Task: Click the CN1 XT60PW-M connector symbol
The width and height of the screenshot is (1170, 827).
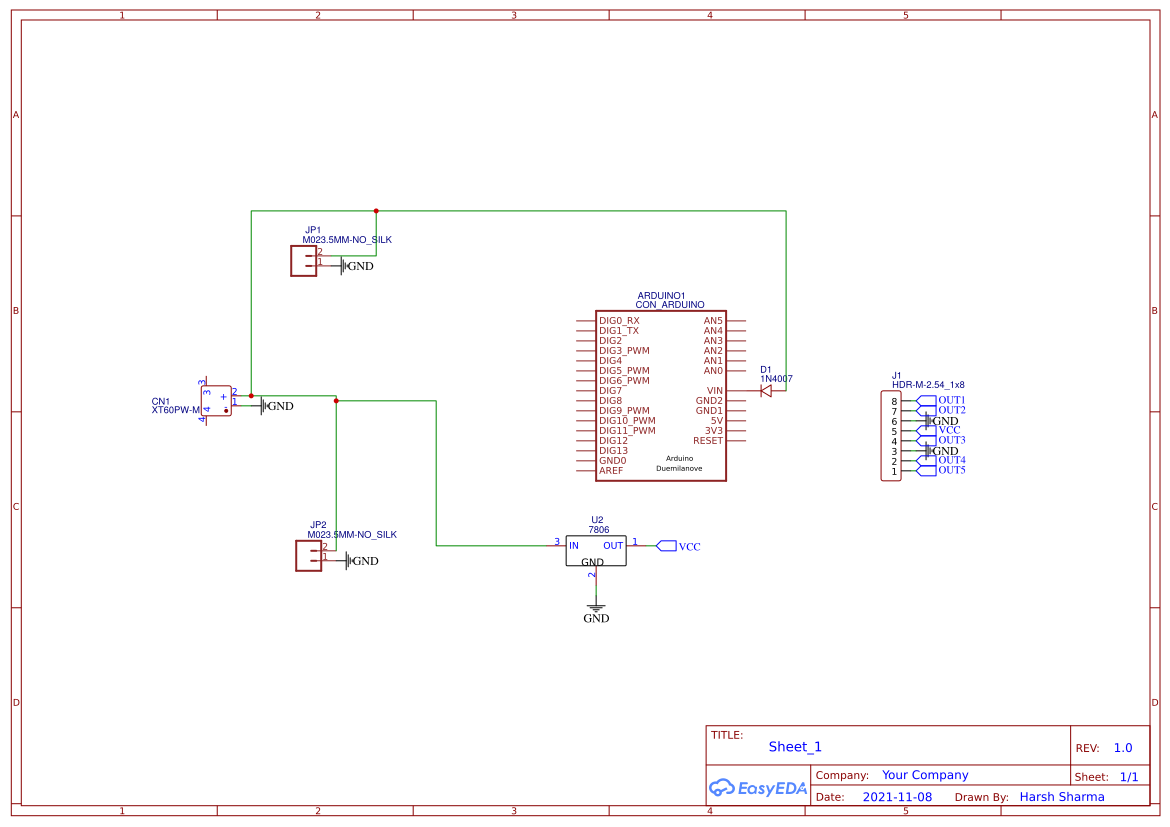Action: (x=216, y=401)
